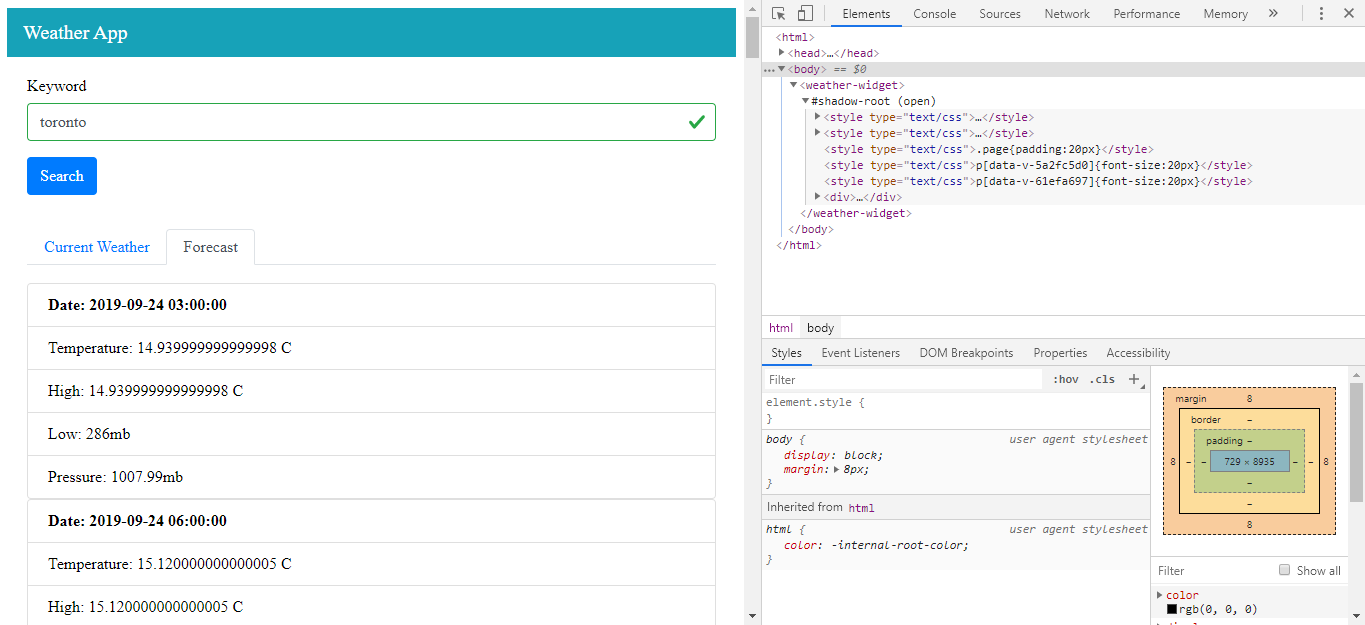Open the Accessibility sub-tab
The width and height of the screenshot is (1365, 625).
tap(1138, 353)
